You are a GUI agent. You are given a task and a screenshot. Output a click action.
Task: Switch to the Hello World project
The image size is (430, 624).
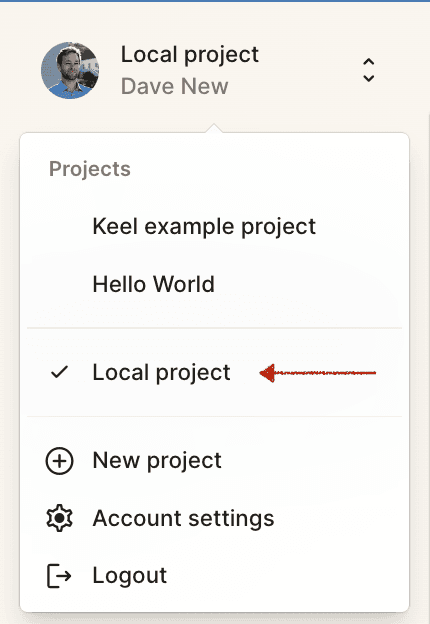[214, 284]
